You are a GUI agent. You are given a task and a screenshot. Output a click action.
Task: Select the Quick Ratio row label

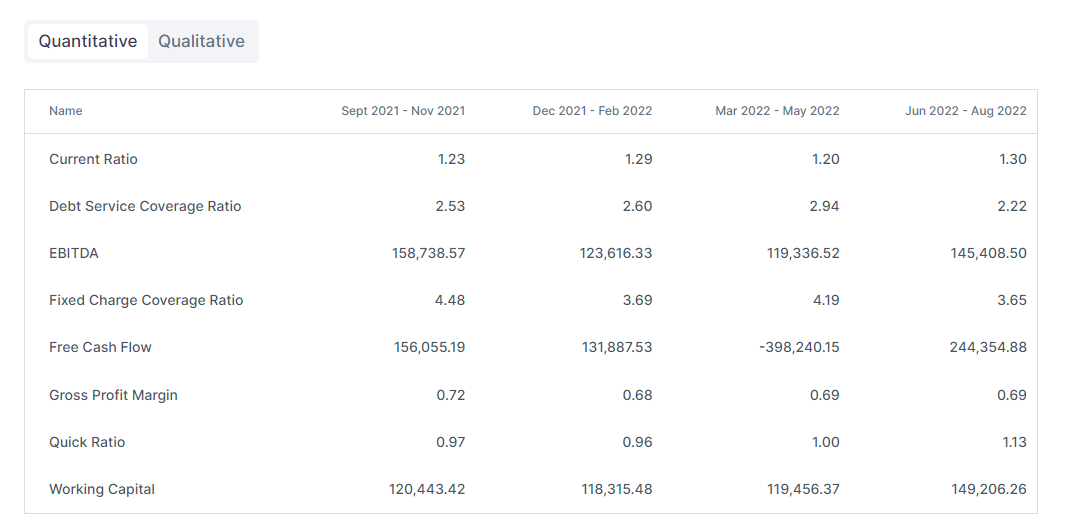(x=87, y=442)
